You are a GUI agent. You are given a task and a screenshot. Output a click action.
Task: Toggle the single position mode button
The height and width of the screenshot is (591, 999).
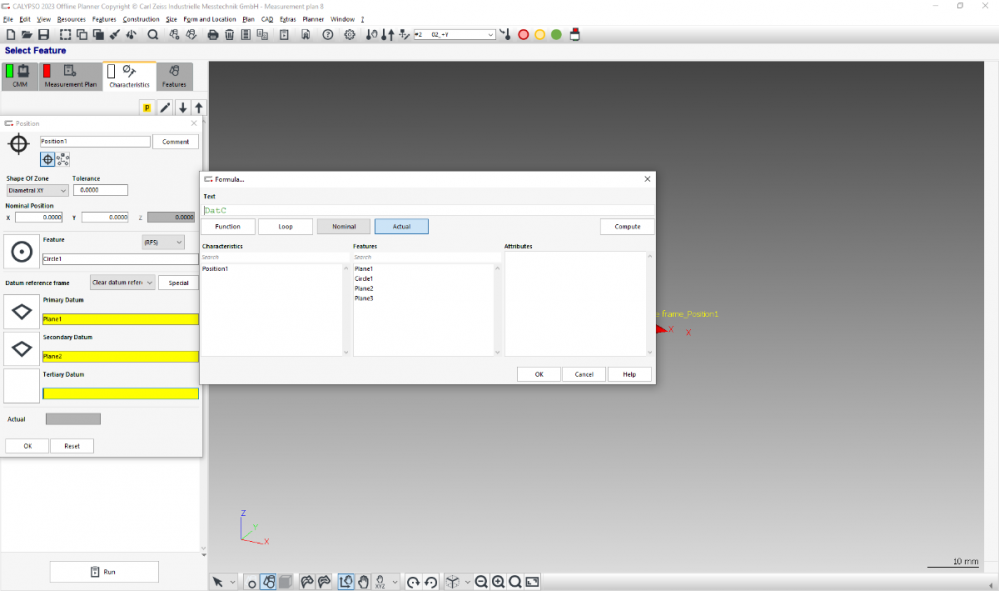(47, 159)
